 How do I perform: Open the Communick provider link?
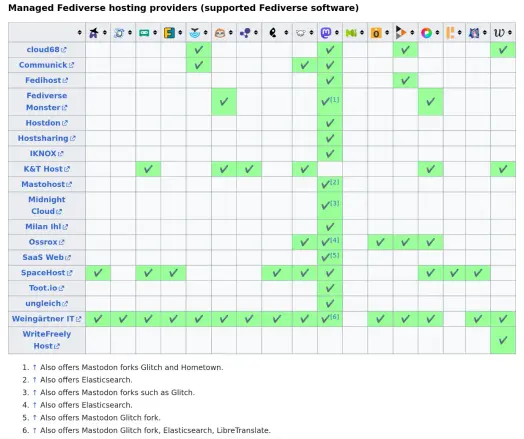pyautogui.click(x=46, y=65)
